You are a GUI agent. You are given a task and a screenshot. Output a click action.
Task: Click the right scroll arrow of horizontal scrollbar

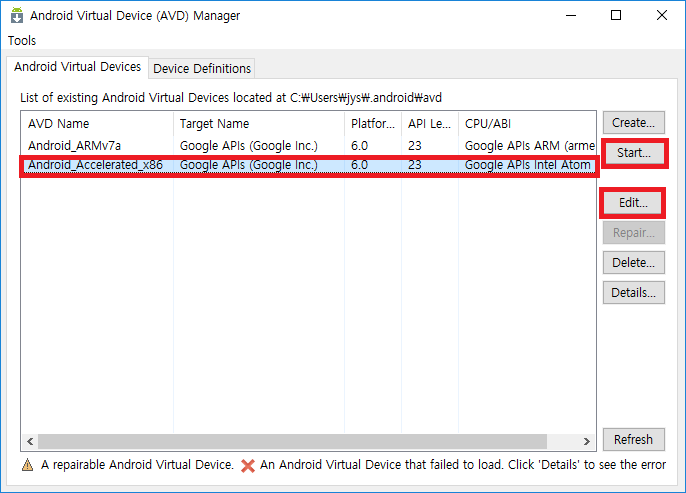586,441
